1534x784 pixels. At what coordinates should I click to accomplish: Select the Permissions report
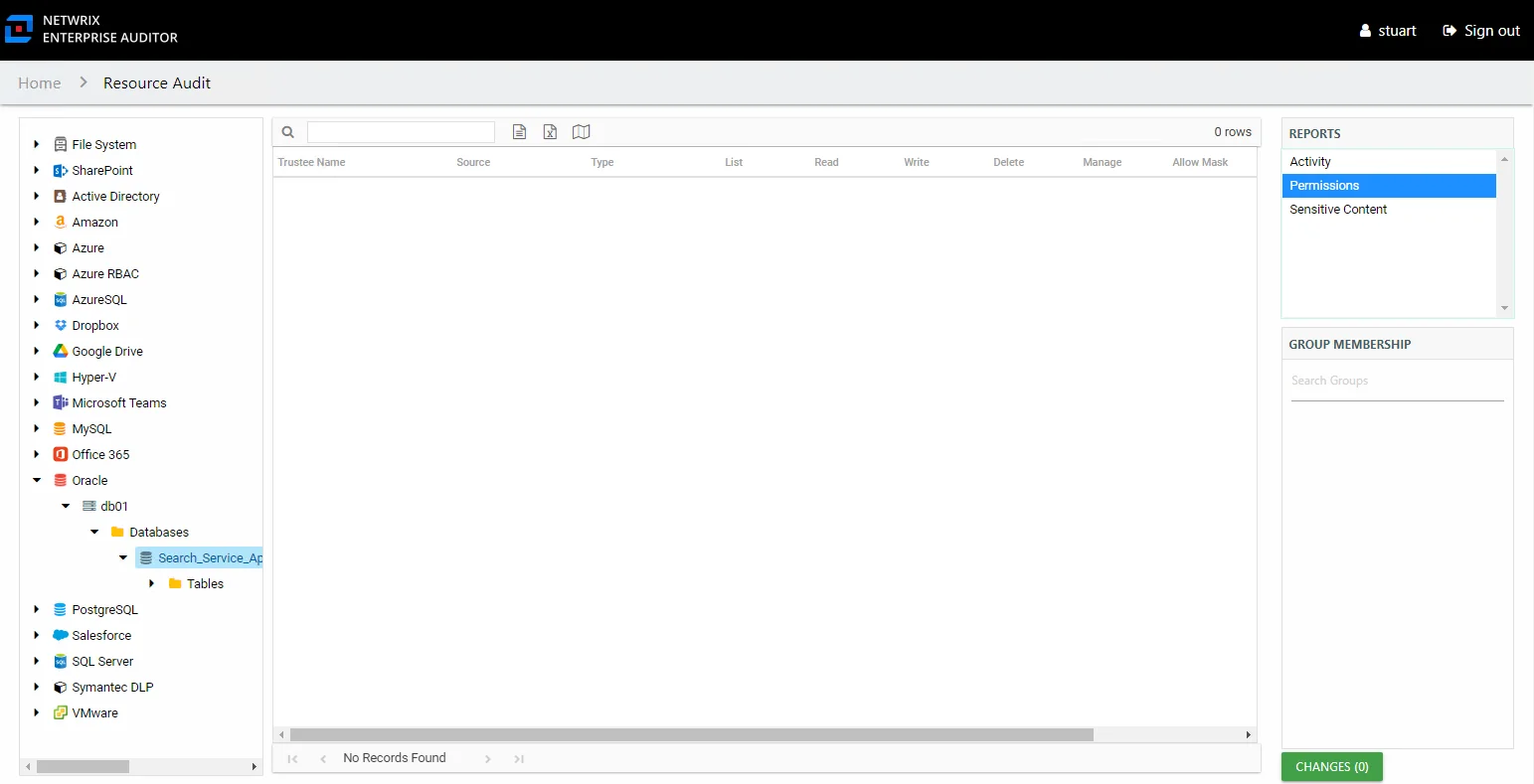1389,186
